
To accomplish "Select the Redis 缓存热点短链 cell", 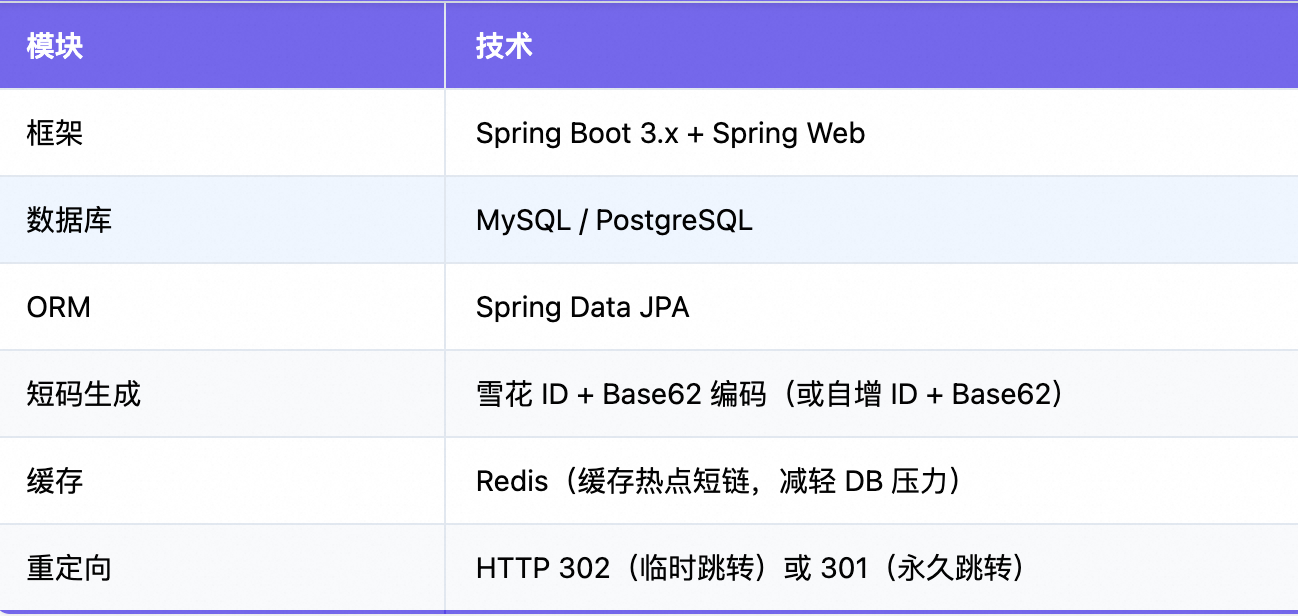I will (x=871, y=481).
